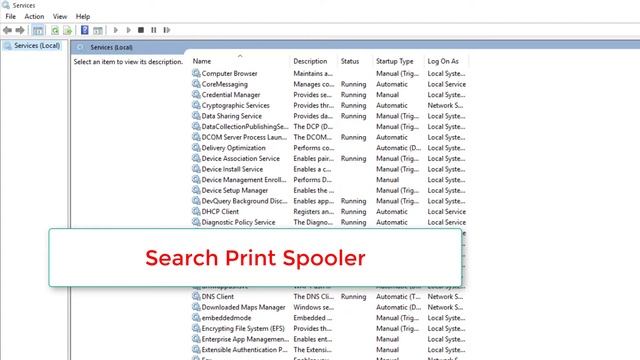The width and height of the screenshot is (640, 360).
Task: Toggle the Show/Hide Console Tree toolbar icon
Action: pyautogui.click(x=38, y=30)
